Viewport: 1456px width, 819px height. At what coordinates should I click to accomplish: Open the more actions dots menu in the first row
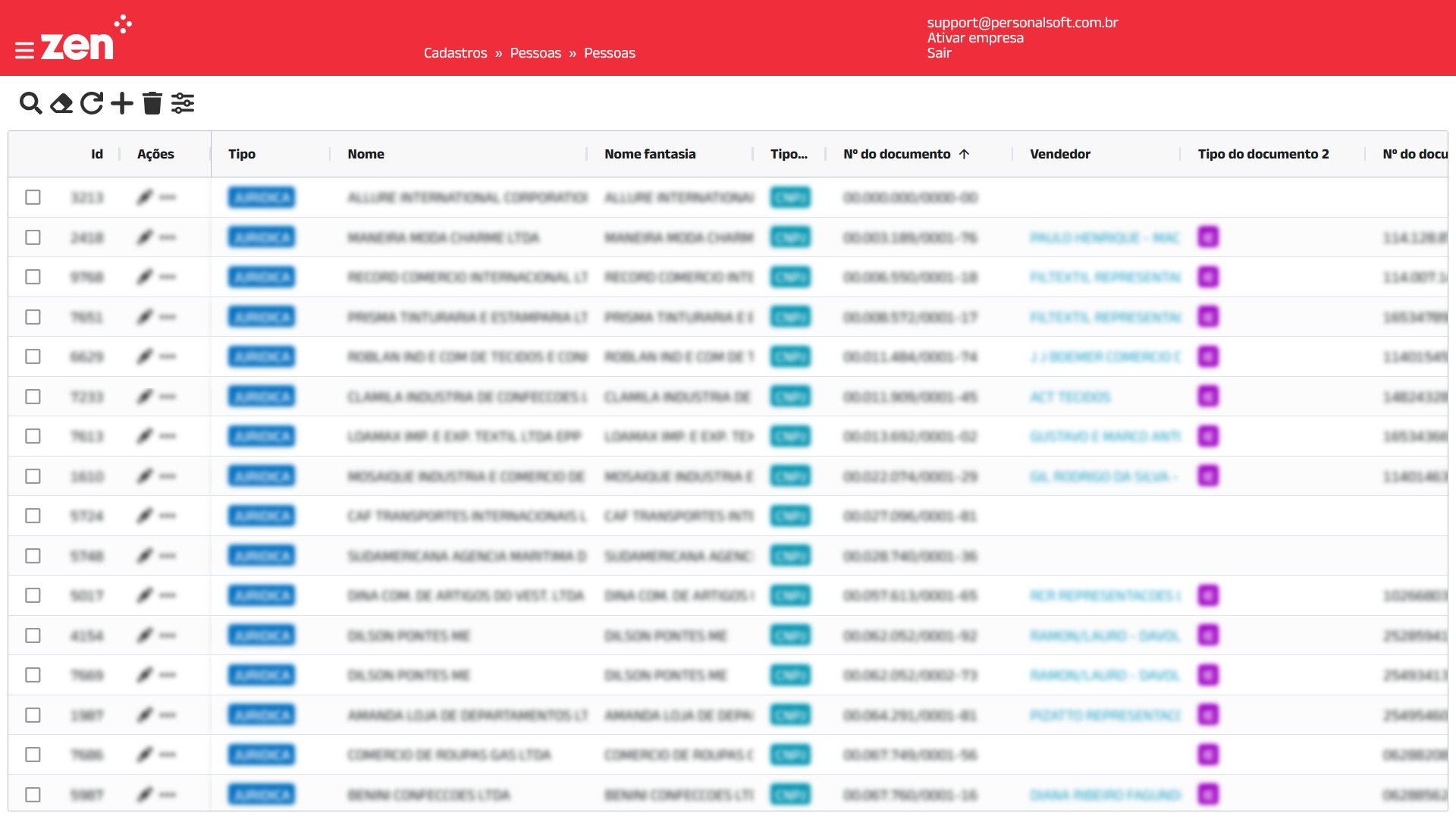(x=168, y=197)
